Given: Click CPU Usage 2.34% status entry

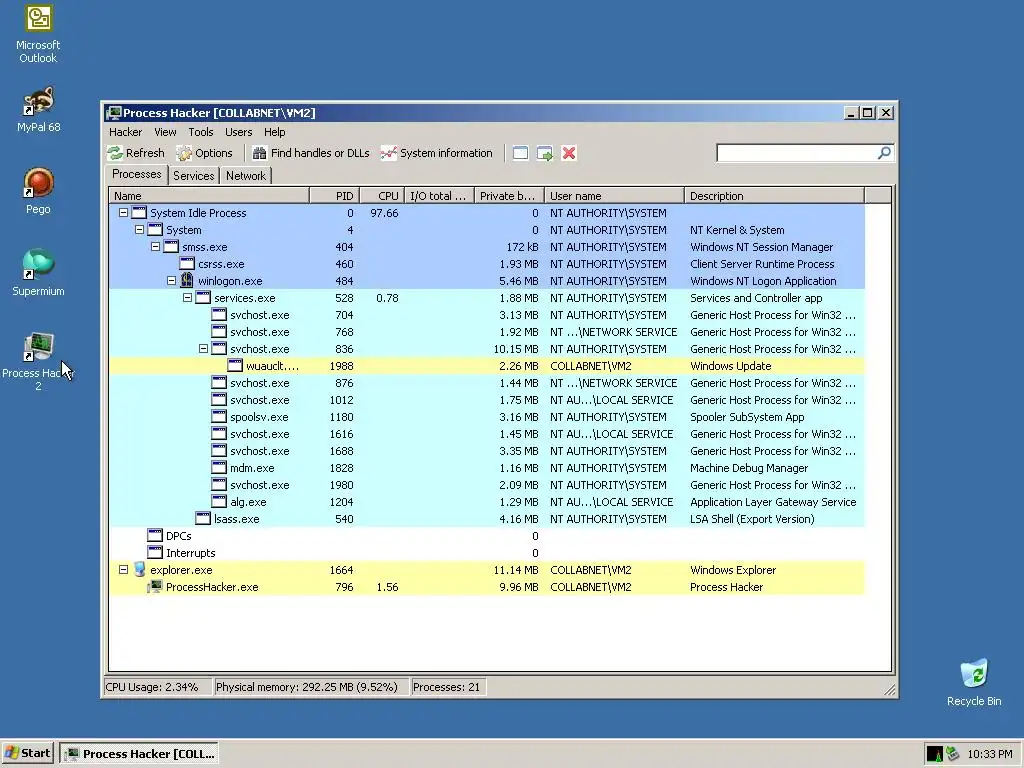Looking at the screenshot, I should [x=157, y=687].
